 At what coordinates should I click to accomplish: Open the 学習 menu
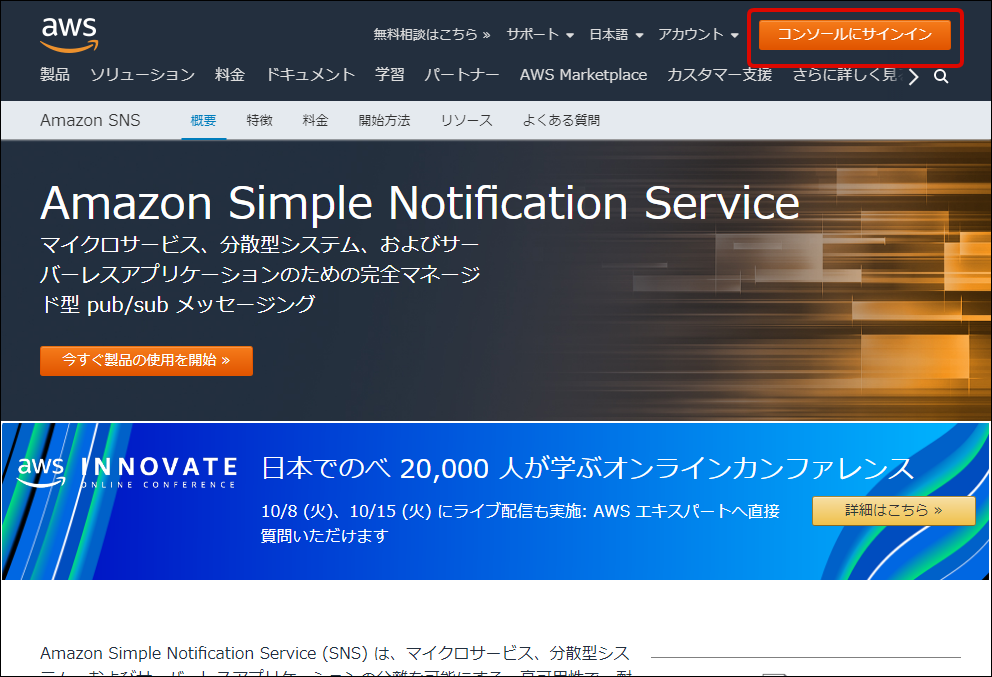click(390, 75)
